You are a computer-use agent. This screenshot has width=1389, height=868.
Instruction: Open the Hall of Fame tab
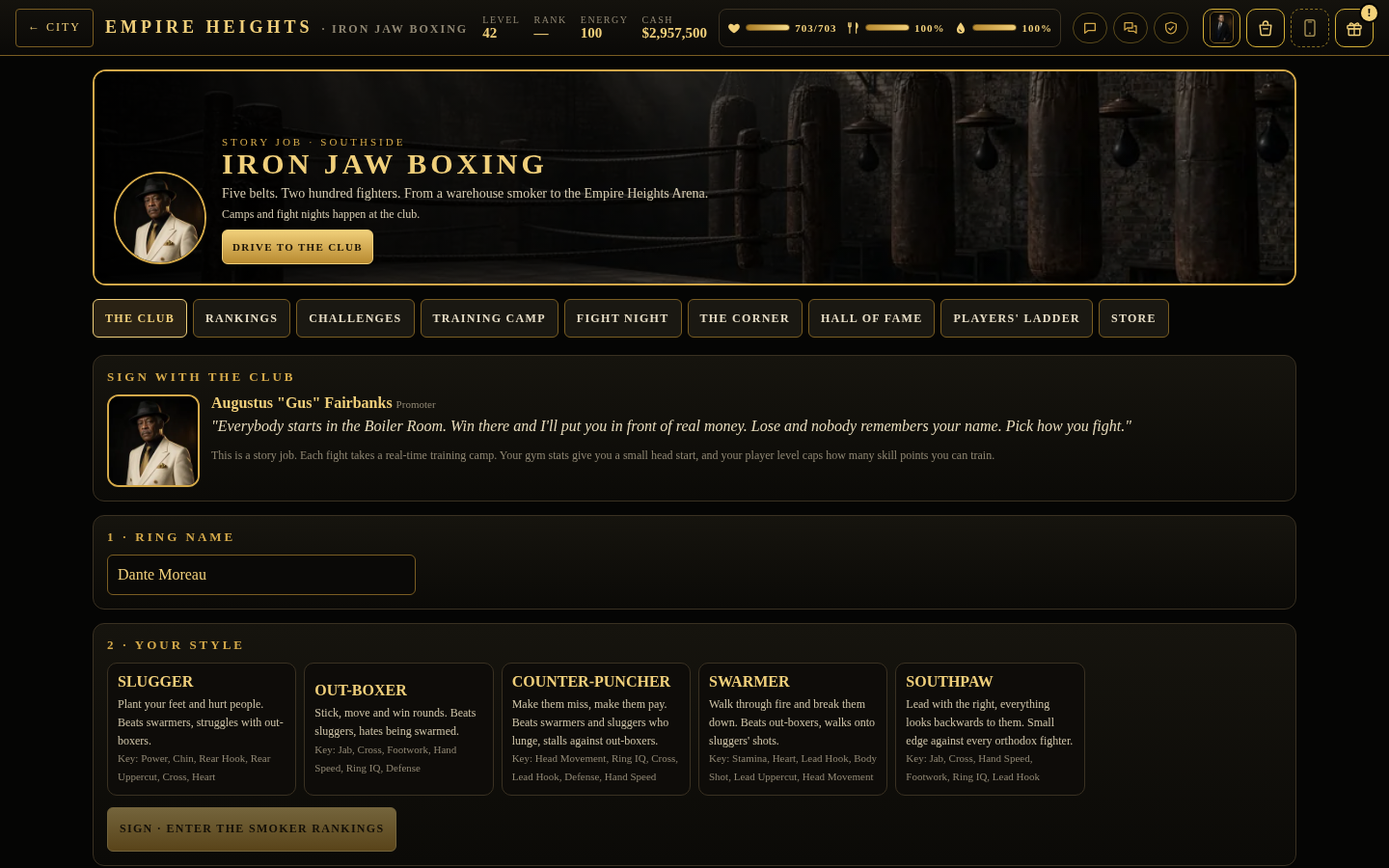pyautogui.click(x=871, y=318)
